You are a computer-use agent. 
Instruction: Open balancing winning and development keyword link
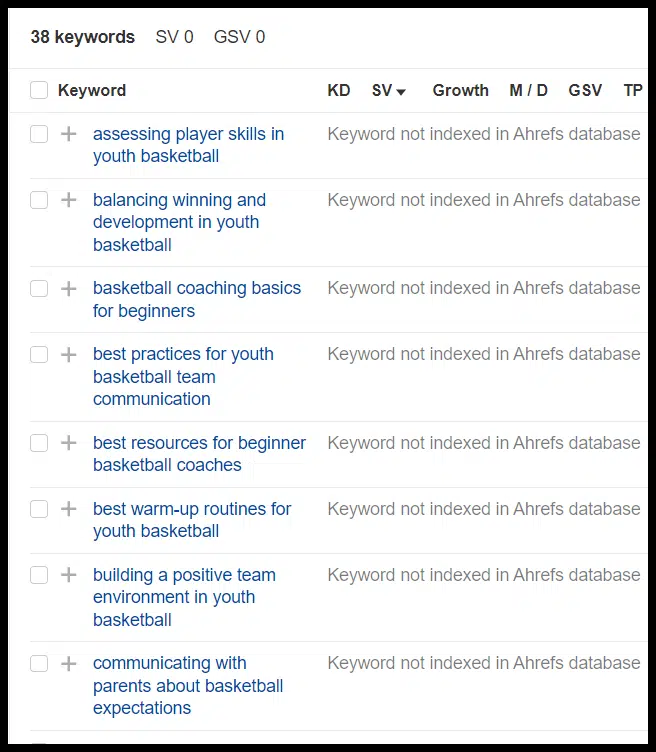(179, 222)
